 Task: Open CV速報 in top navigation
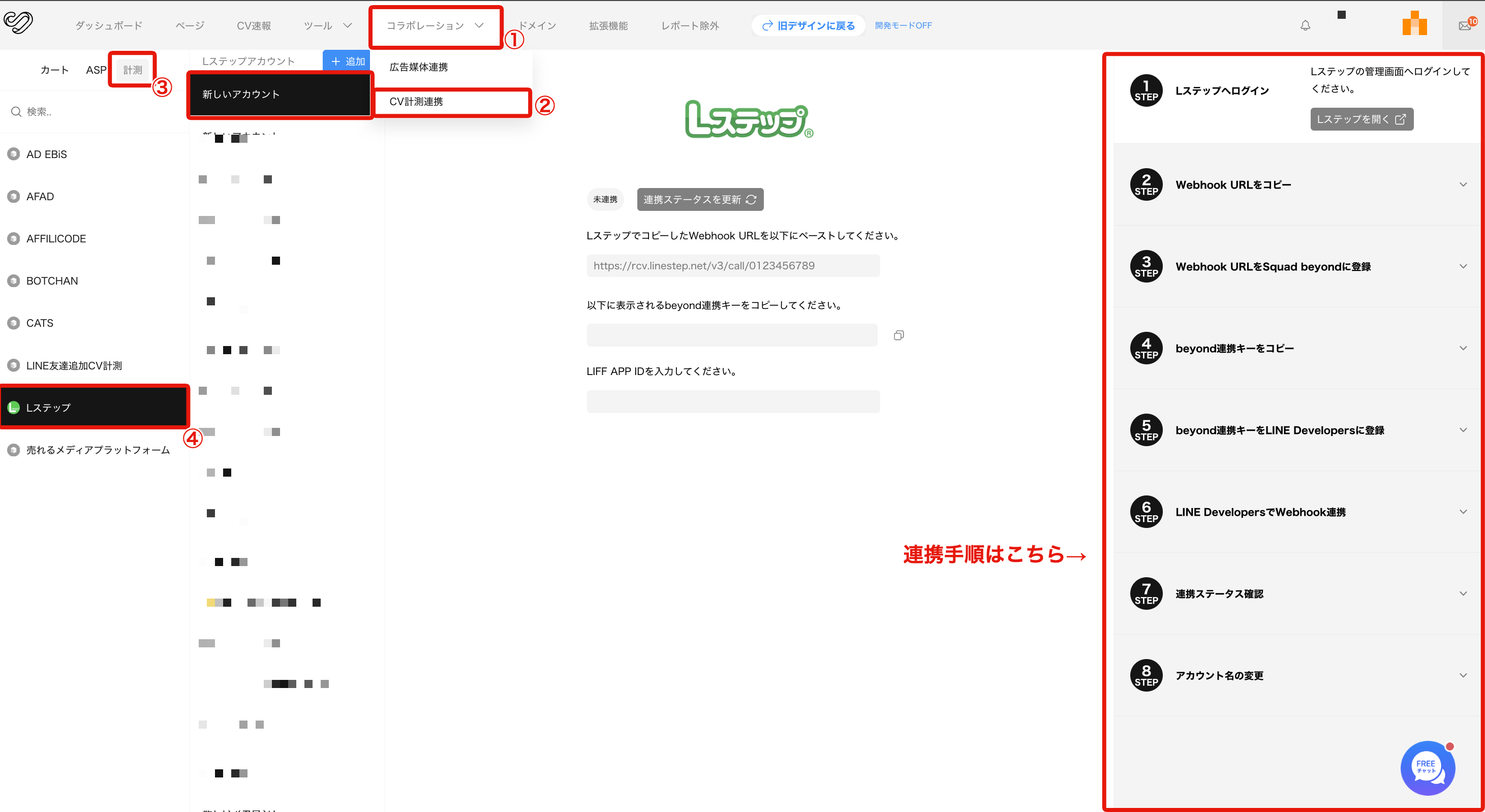pos(254,25)
